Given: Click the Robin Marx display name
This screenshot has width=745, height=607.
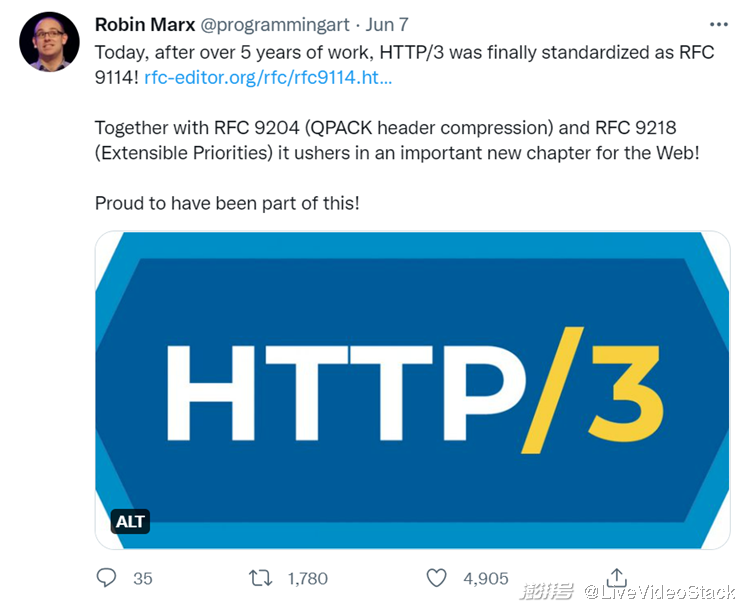Looking at the screenshot, I should [x=146, y=24].
